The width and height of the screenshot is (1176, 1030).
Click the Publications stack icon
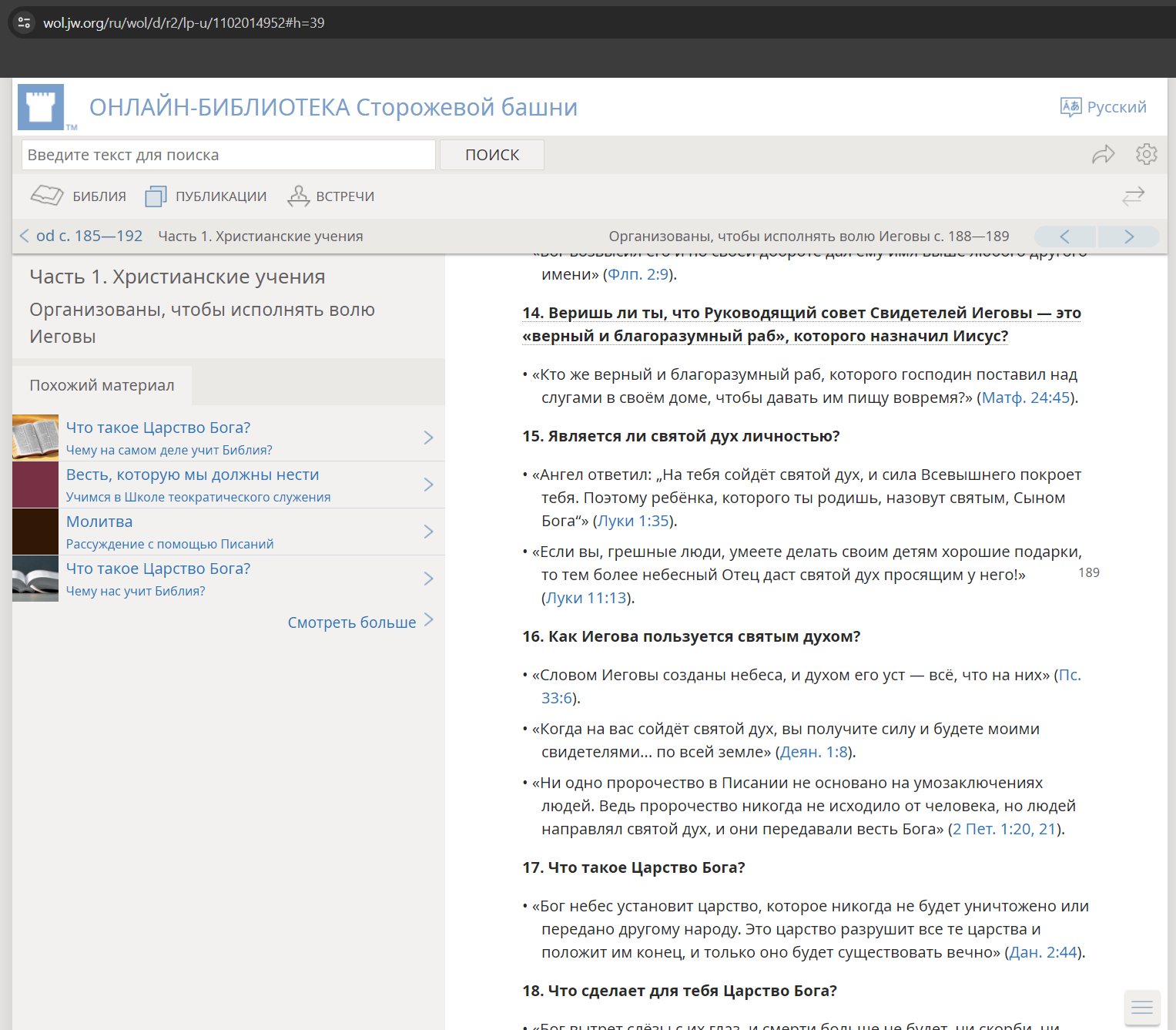click(x=156, y=196)
